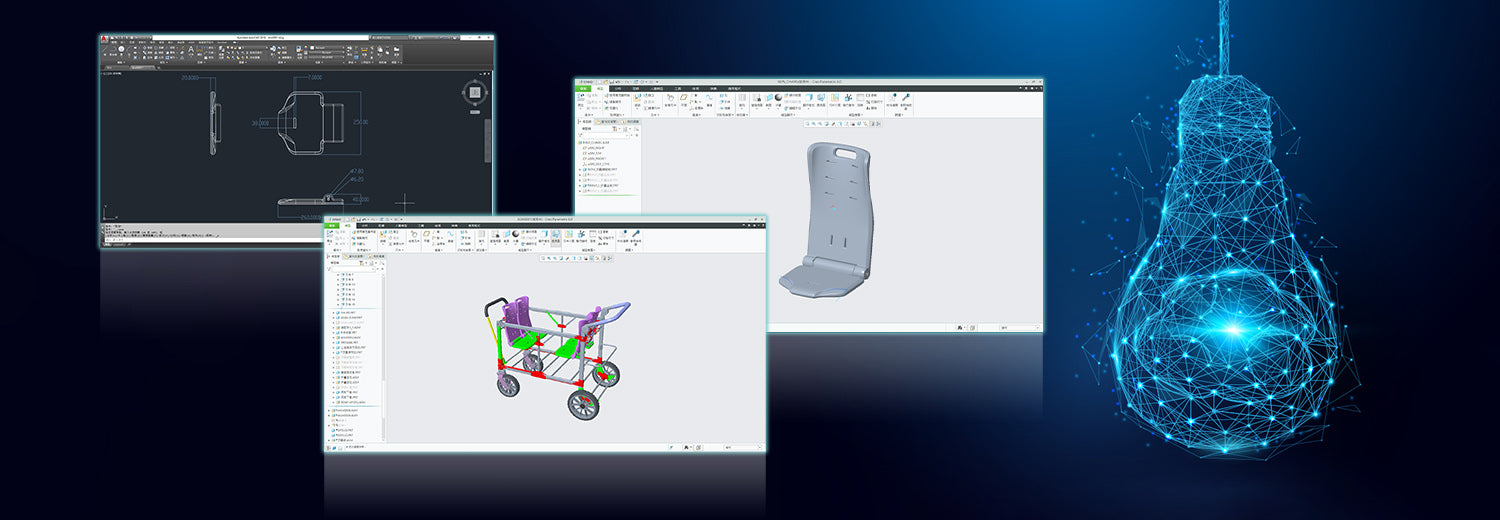Click the ViewCube in the AutoCAD drawing area

pyautogui.click(x=472, y=94)
